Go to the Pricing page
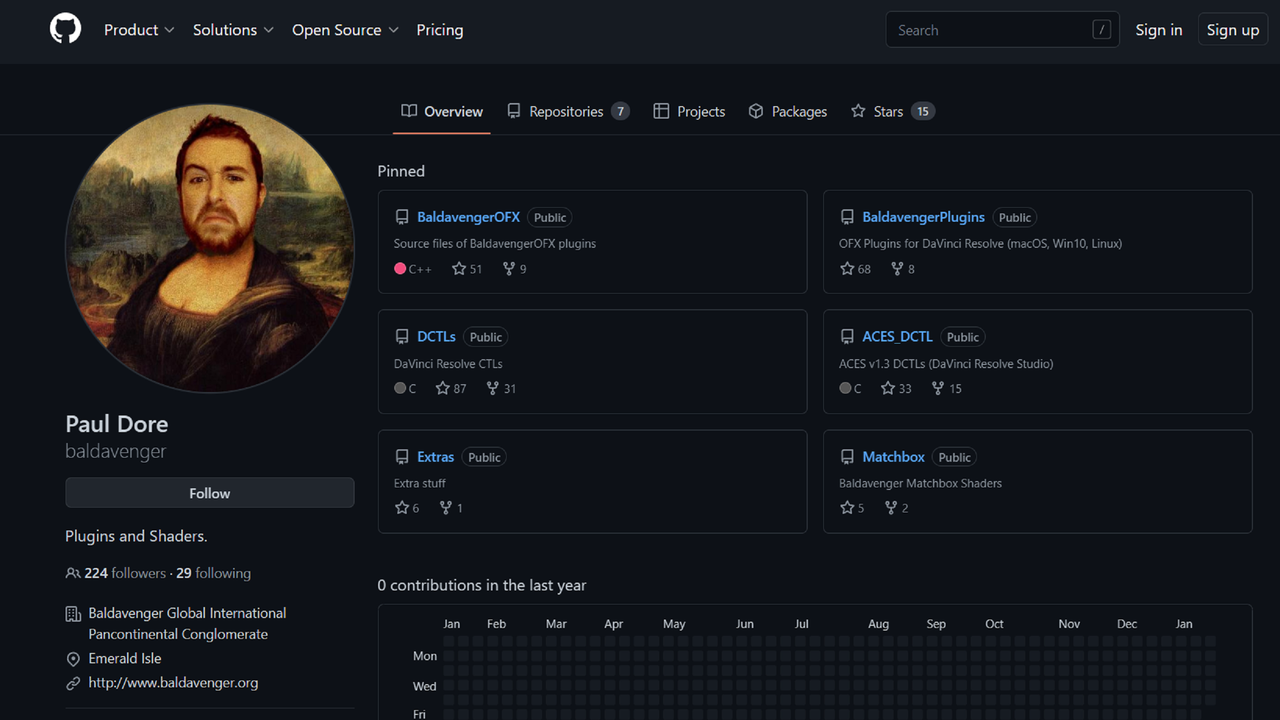The width and height of the screenshot is (1280, 720). (x=440, y=30)
